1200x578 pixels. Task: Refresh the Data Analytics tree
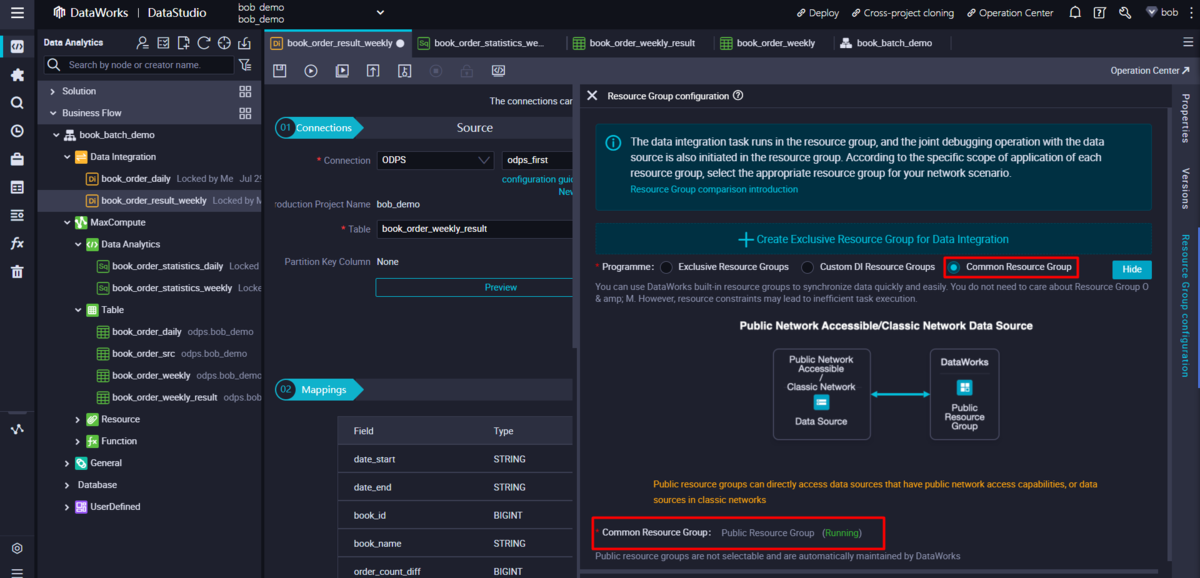pos(203,43)
